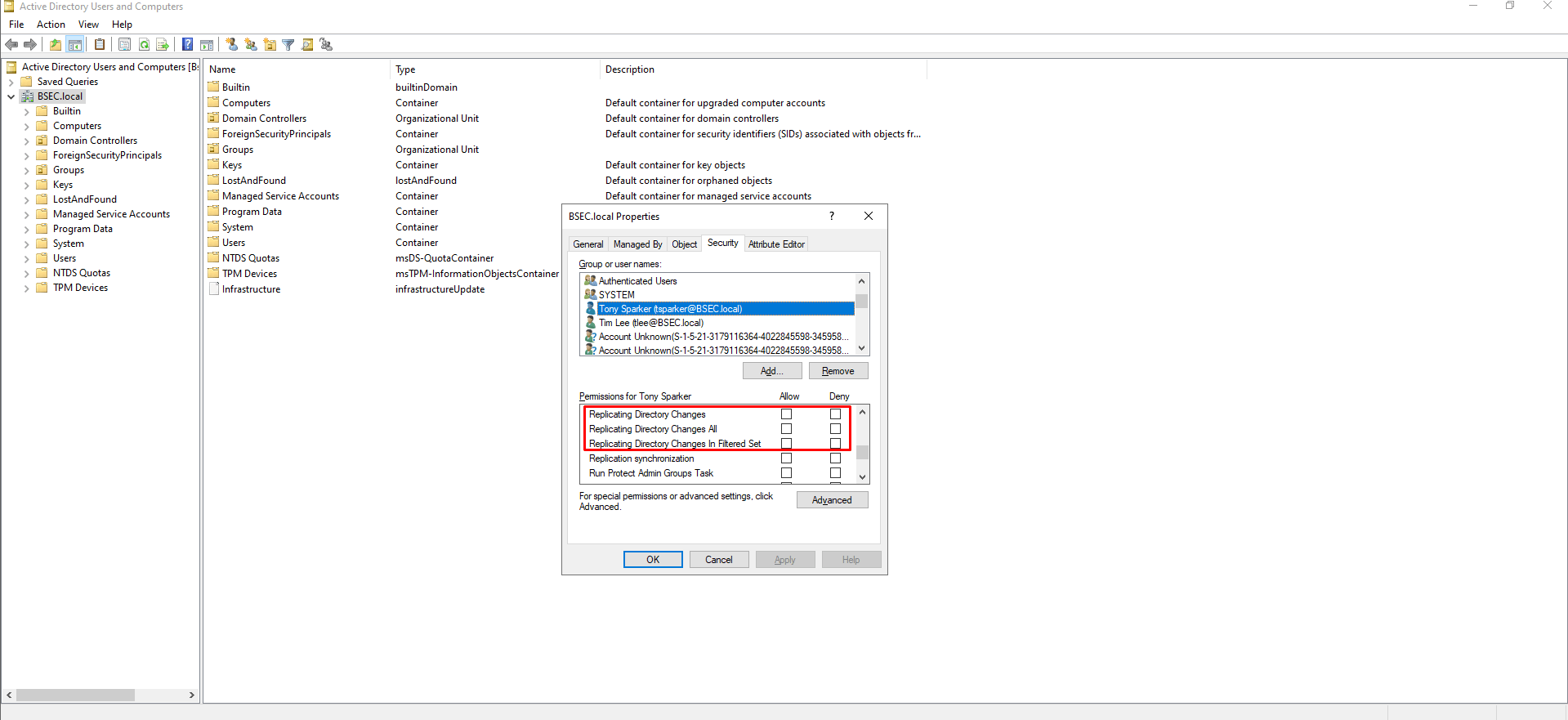Image resolution: width=1568 pixels, height=720 pixels.
Task: Expand the Builtin tree node
Action: pyautogui.click(x=26, y=111)
